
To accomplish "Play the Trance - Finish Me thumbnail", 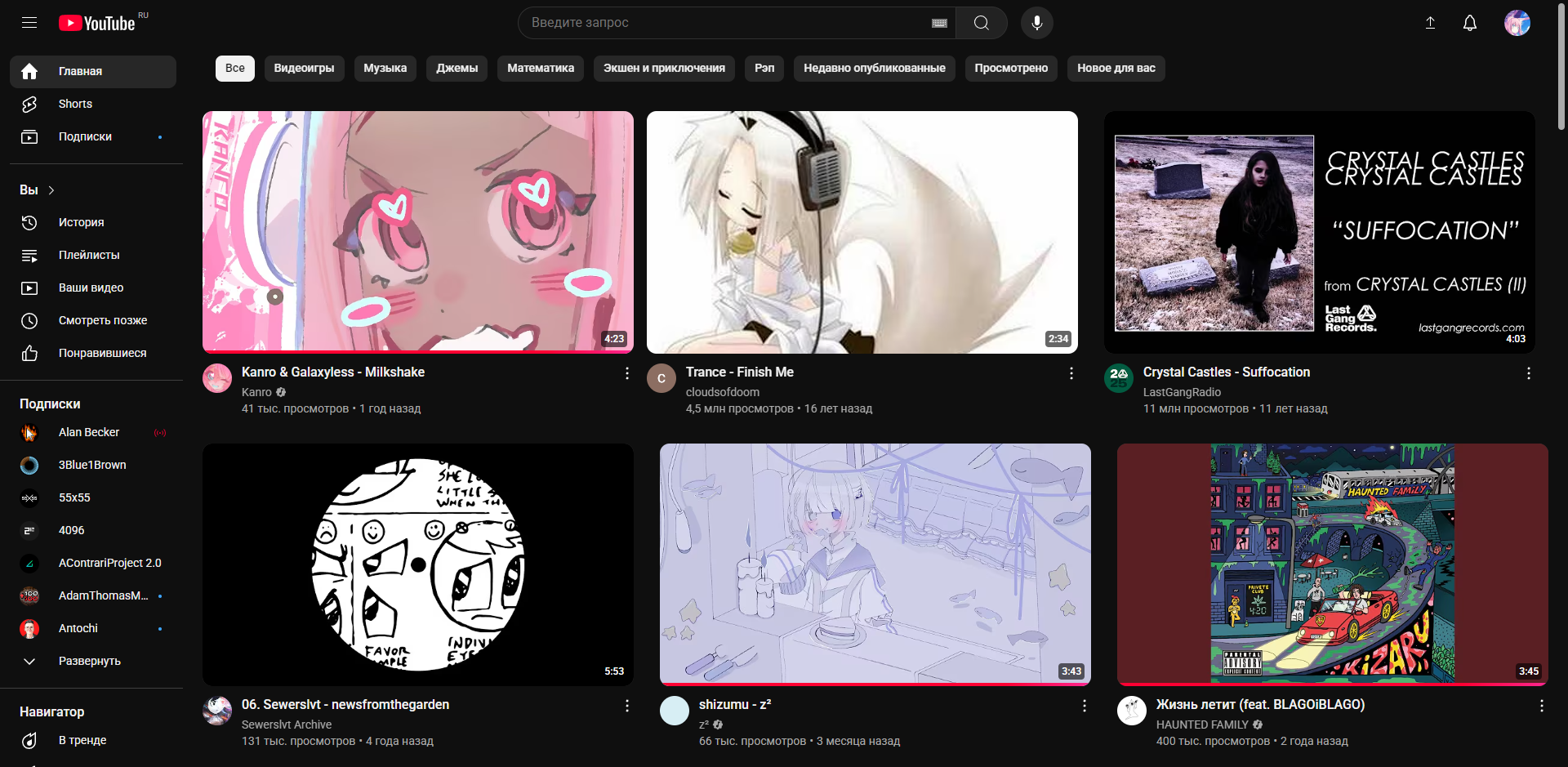I will pyautogui.click(x=862, y=233).
